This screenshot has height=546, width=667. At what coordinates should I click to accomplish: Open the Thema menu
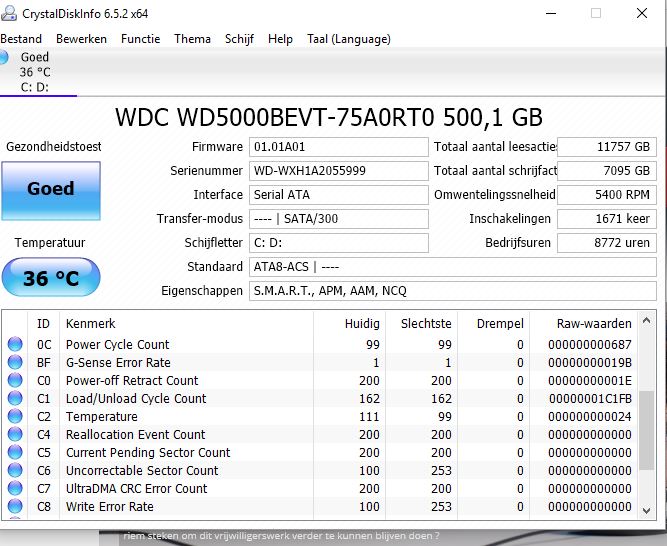[192, 39]
